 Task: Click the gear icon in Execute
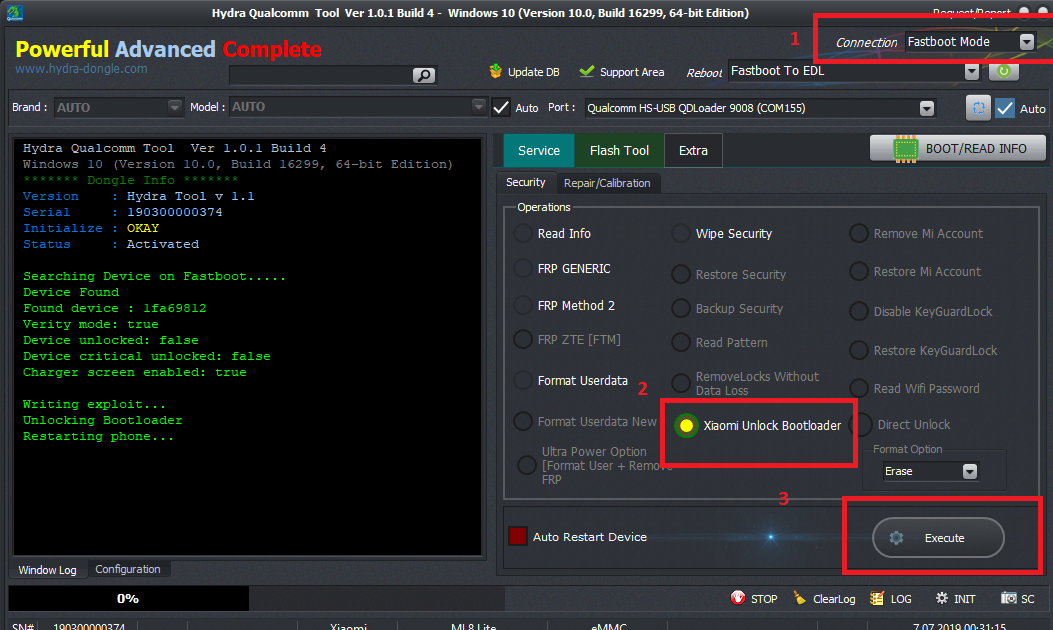click(897, 537)
